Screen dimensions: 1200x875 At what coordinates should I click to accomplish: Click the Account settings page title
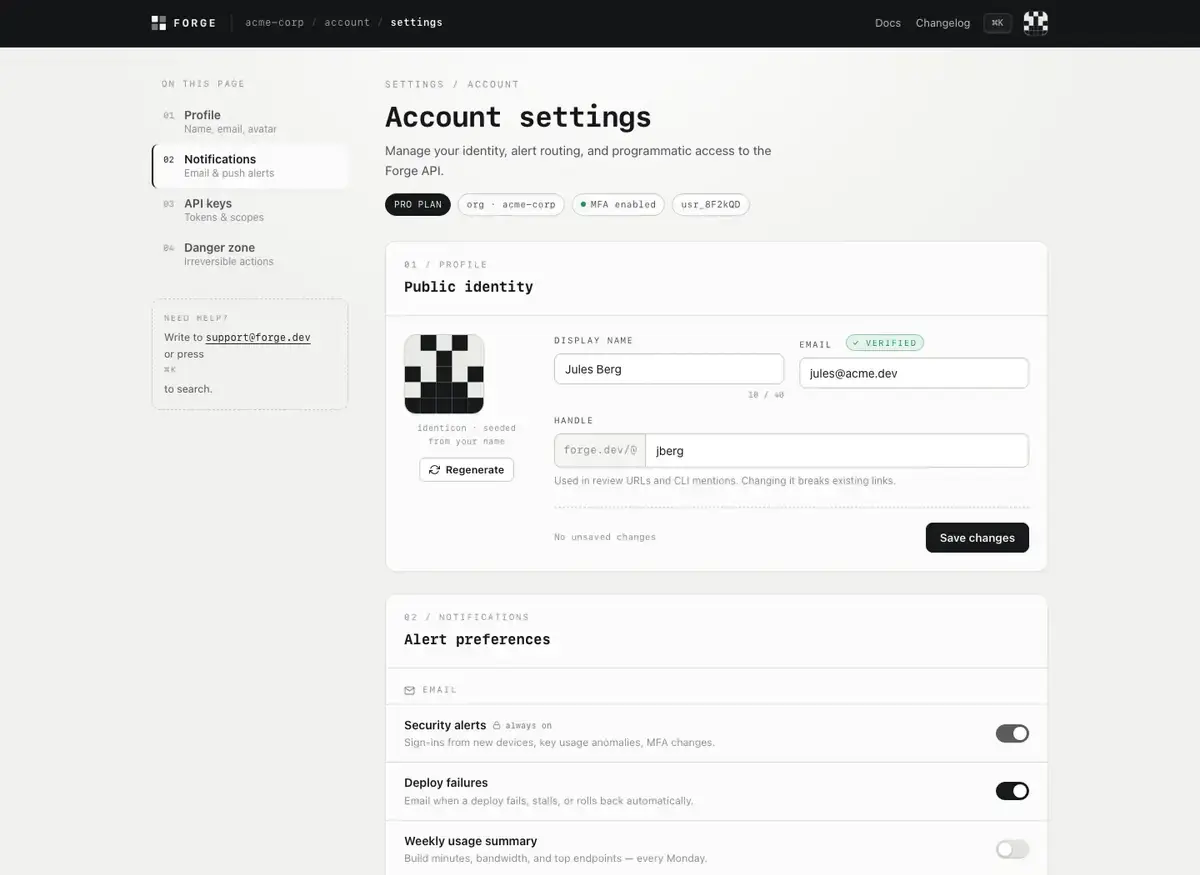[518, 117]
